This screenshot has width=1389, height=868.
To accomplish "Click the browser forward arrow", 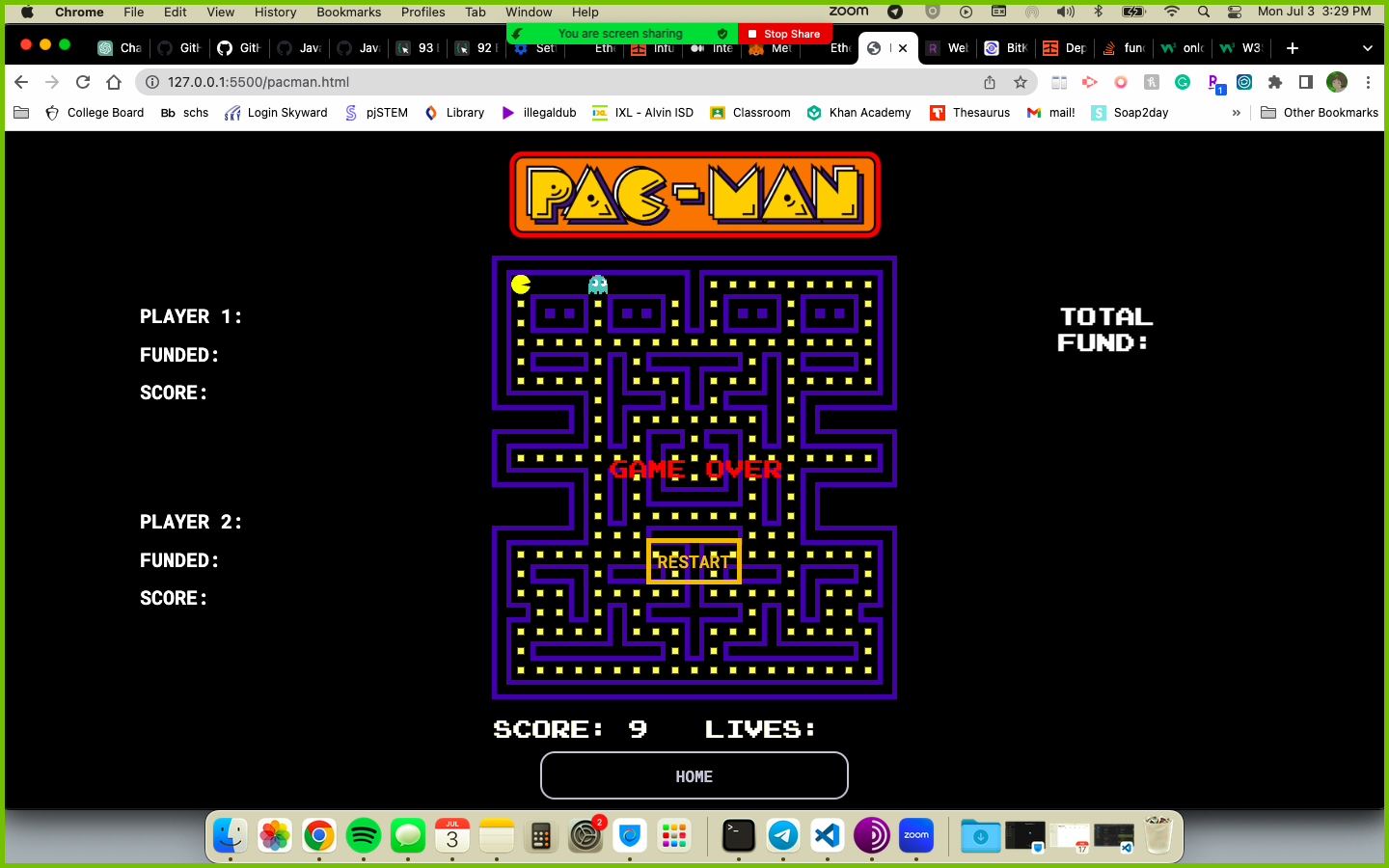I will pos(52,82).
